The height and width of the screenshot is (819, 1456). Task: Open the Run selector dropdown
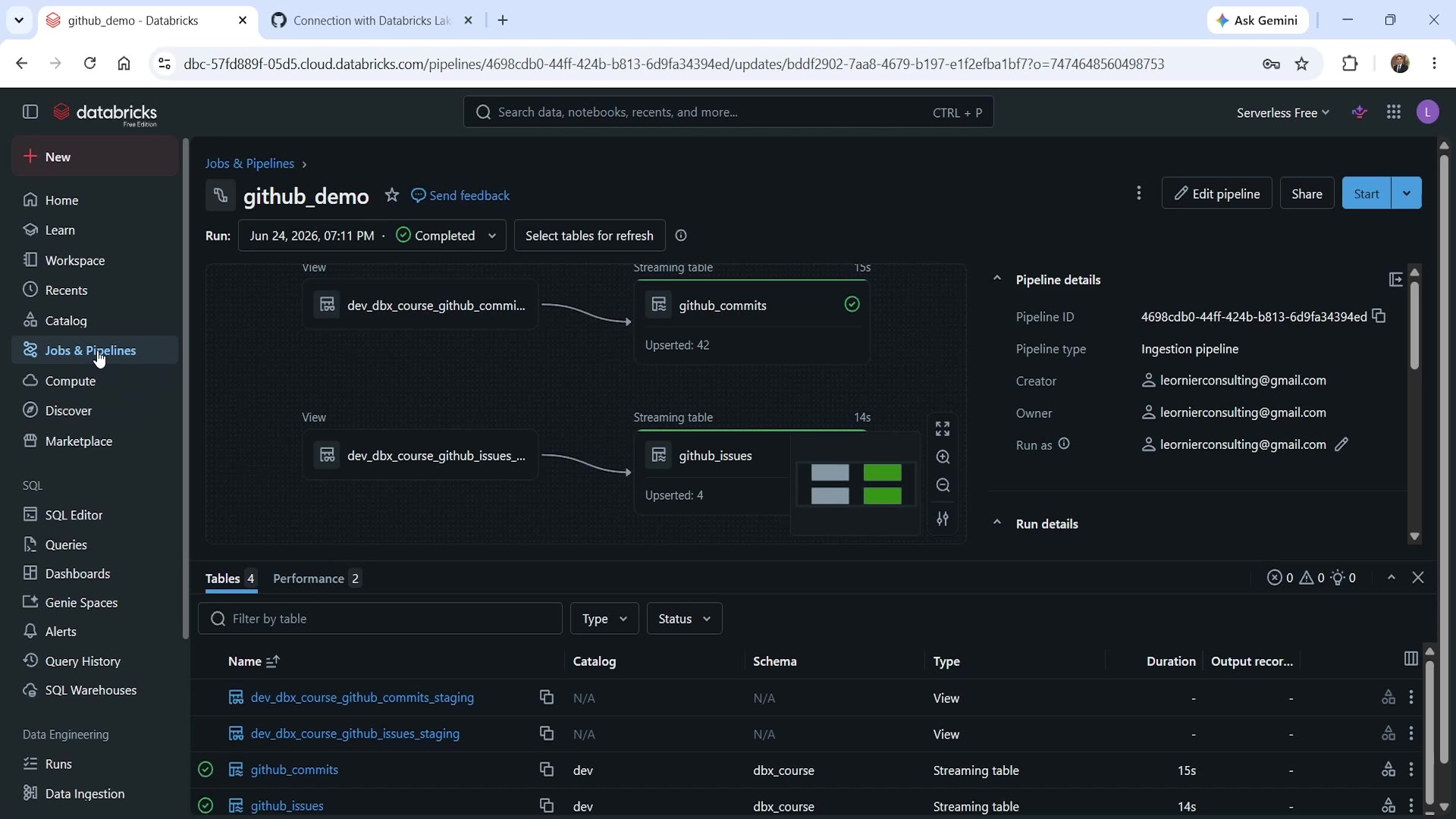pos(372,236)
